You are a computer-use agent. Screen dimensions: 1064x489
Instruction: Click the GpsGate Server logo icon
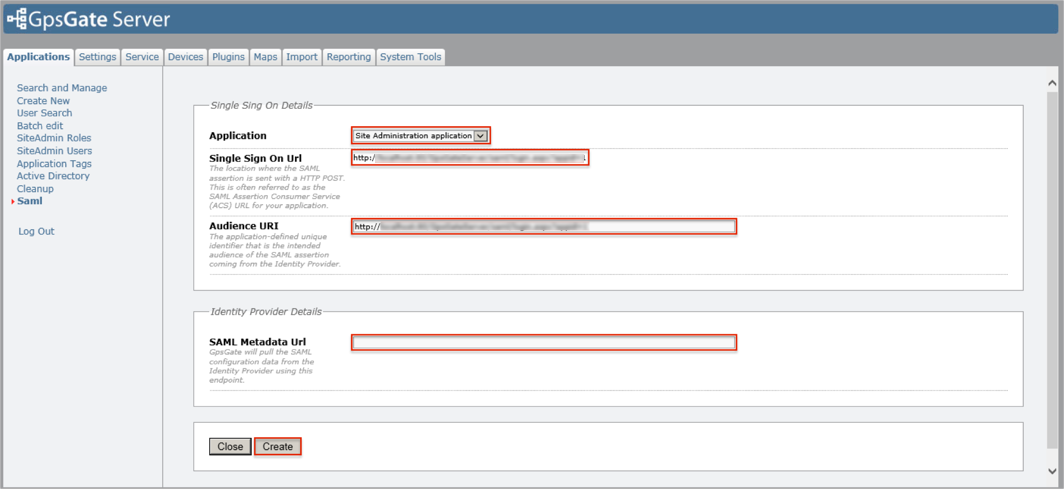(17, 19)
